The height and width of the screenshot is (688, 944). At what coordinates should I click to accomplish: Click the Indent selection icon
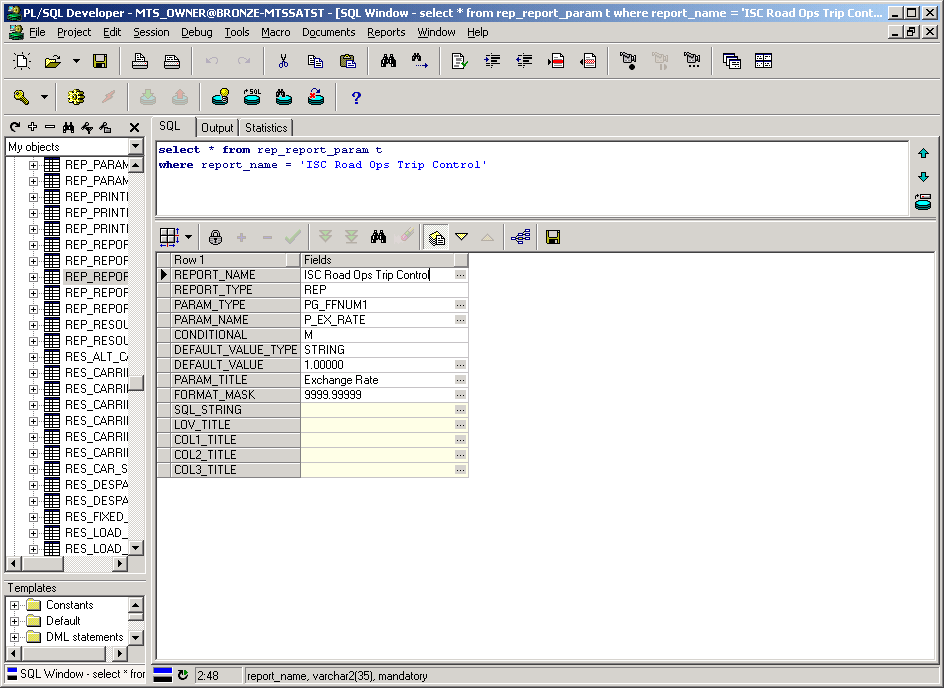492,61
